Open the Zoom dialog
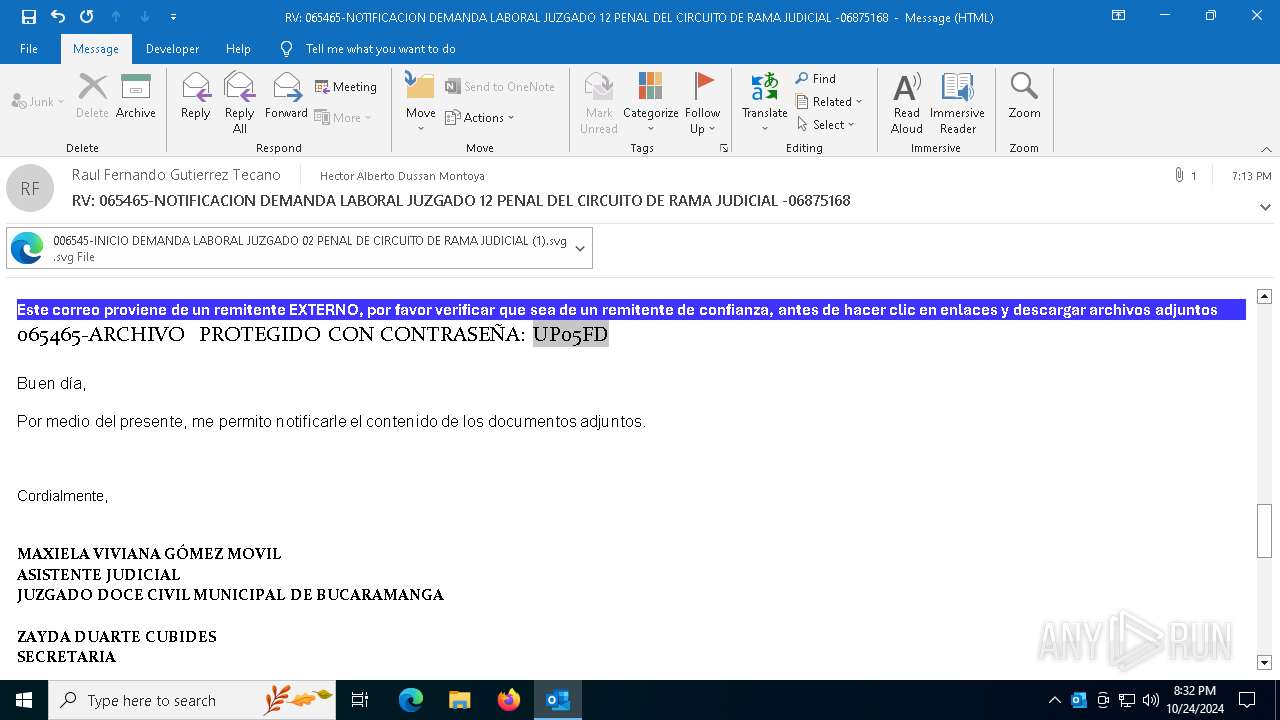The image size is (1280, 720). click(x=1024, y=96)
